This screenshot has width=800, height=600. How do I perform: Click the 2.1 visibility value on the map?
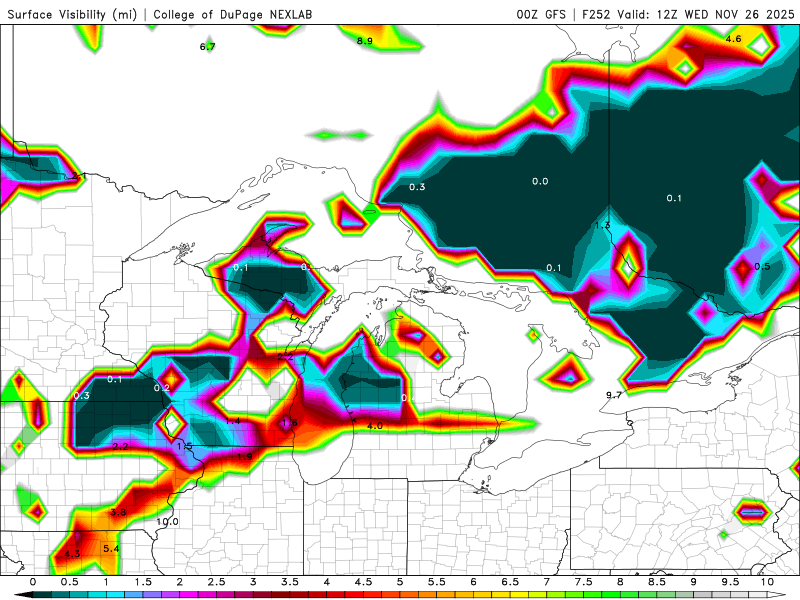79,176
